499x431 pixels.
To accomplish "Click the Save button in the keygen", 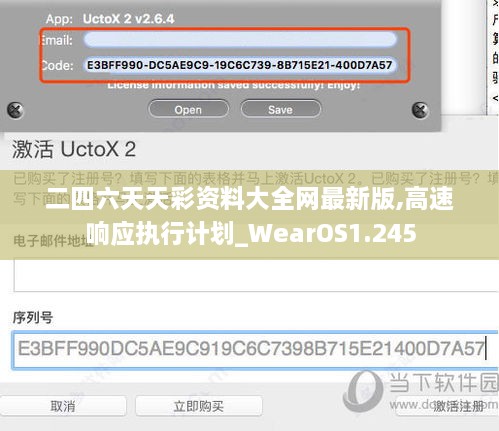I will pos(280,109).
